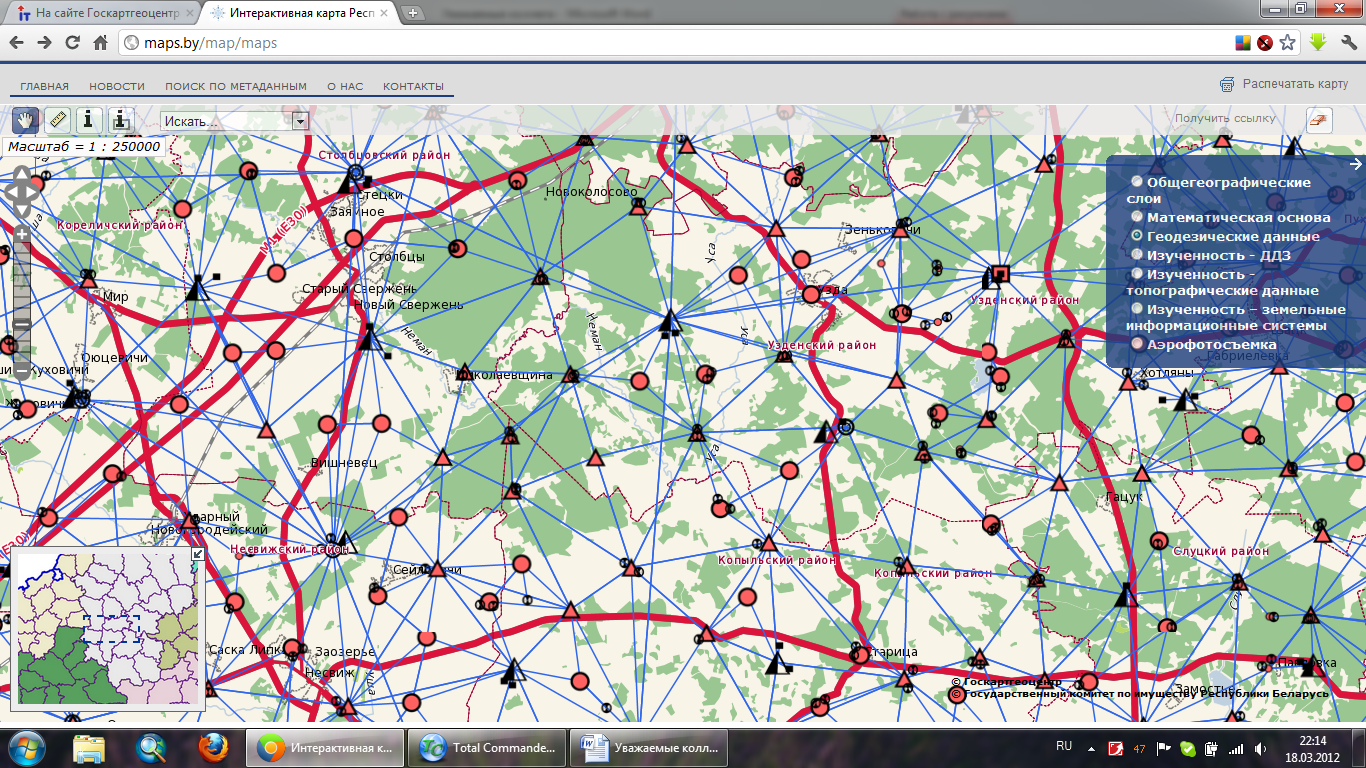Collapse the layers panel arrow
The width and height of the screenshot is (1366, 768).
[1355, 164]
